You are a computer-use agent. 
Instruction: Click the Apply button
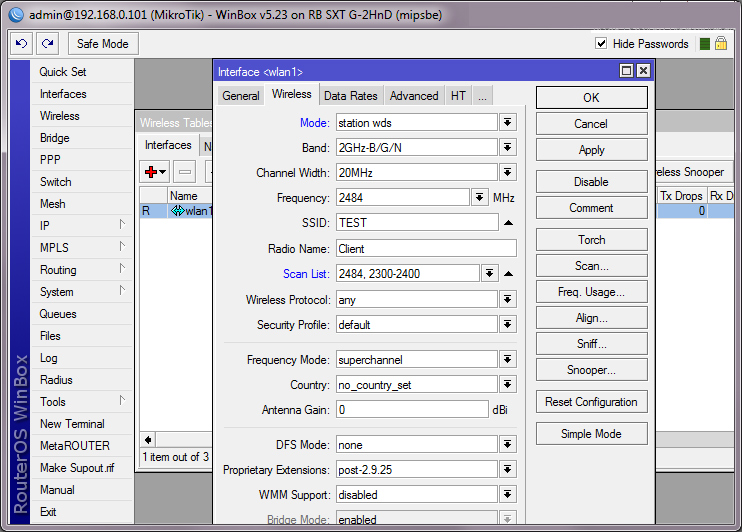pyautogui.click(x=592, y=150)
